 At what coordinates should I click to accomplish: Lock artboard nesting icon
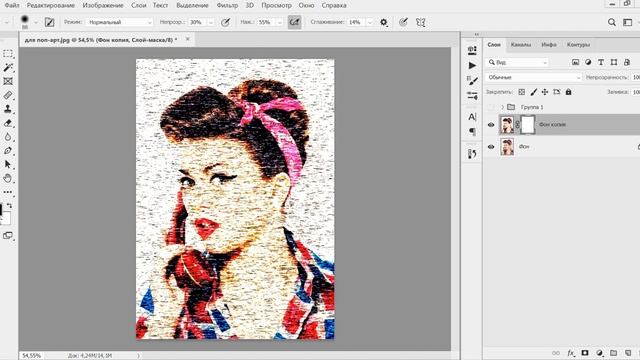pos(557,92)
